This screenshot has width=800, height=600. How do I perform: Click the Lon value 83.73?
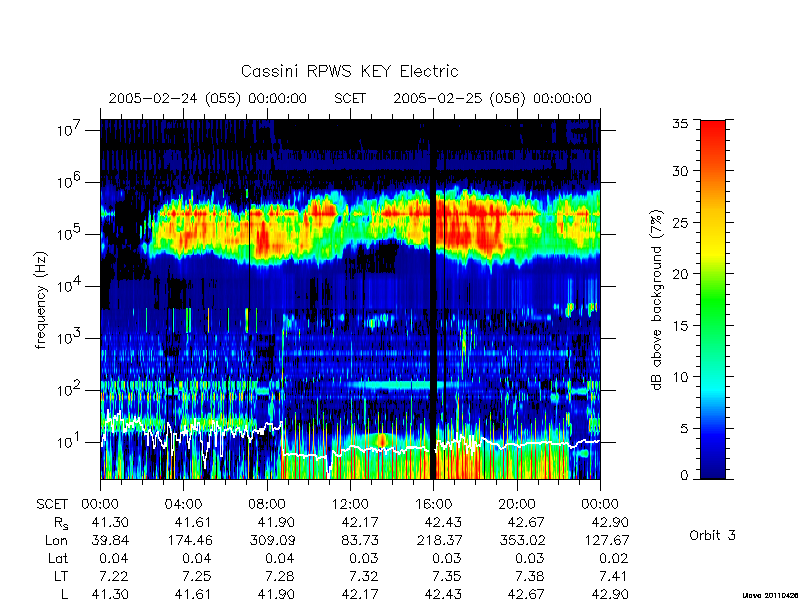(x=360, y=540)
